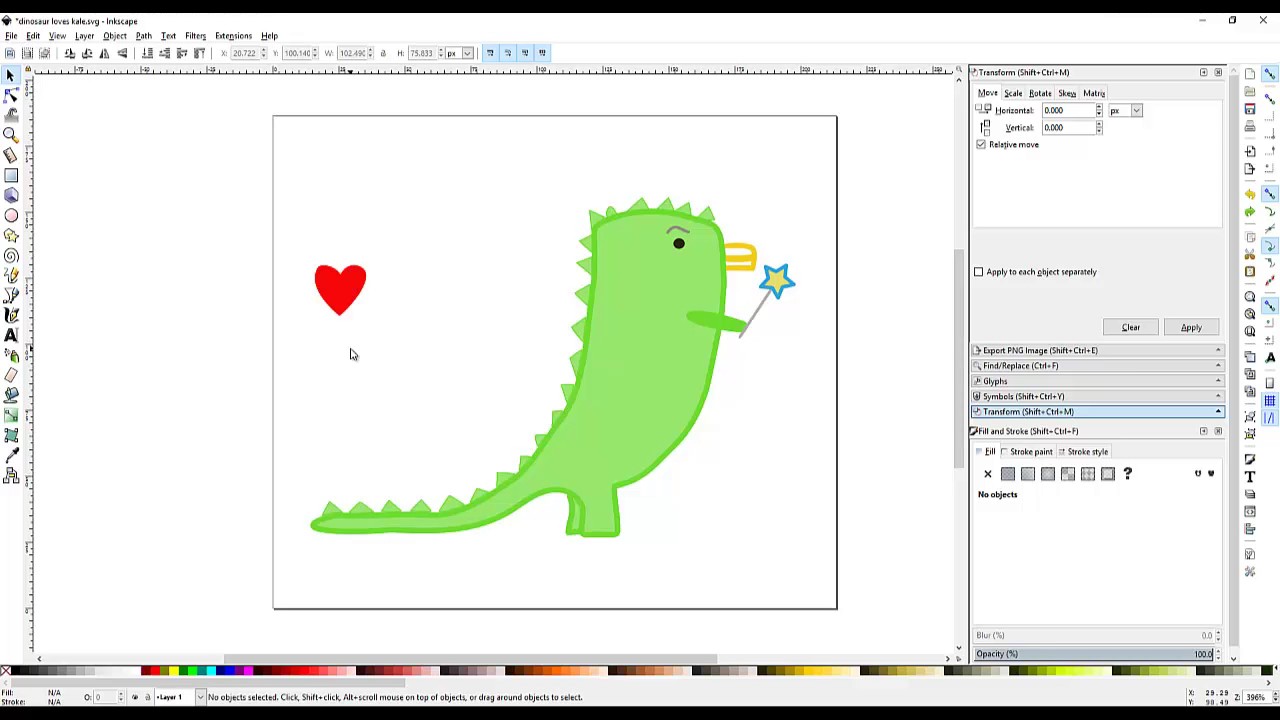
Task: Click the Redo green arrow icon
Action: pos(1250,211)
